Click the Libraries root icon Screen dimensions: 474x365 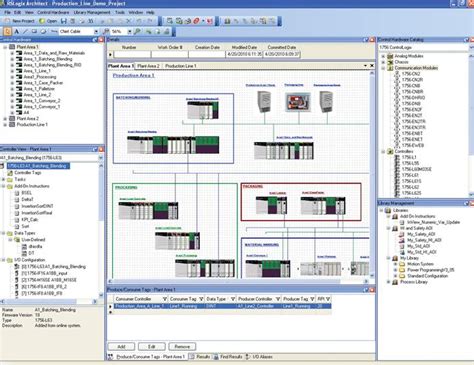point(388,210)
